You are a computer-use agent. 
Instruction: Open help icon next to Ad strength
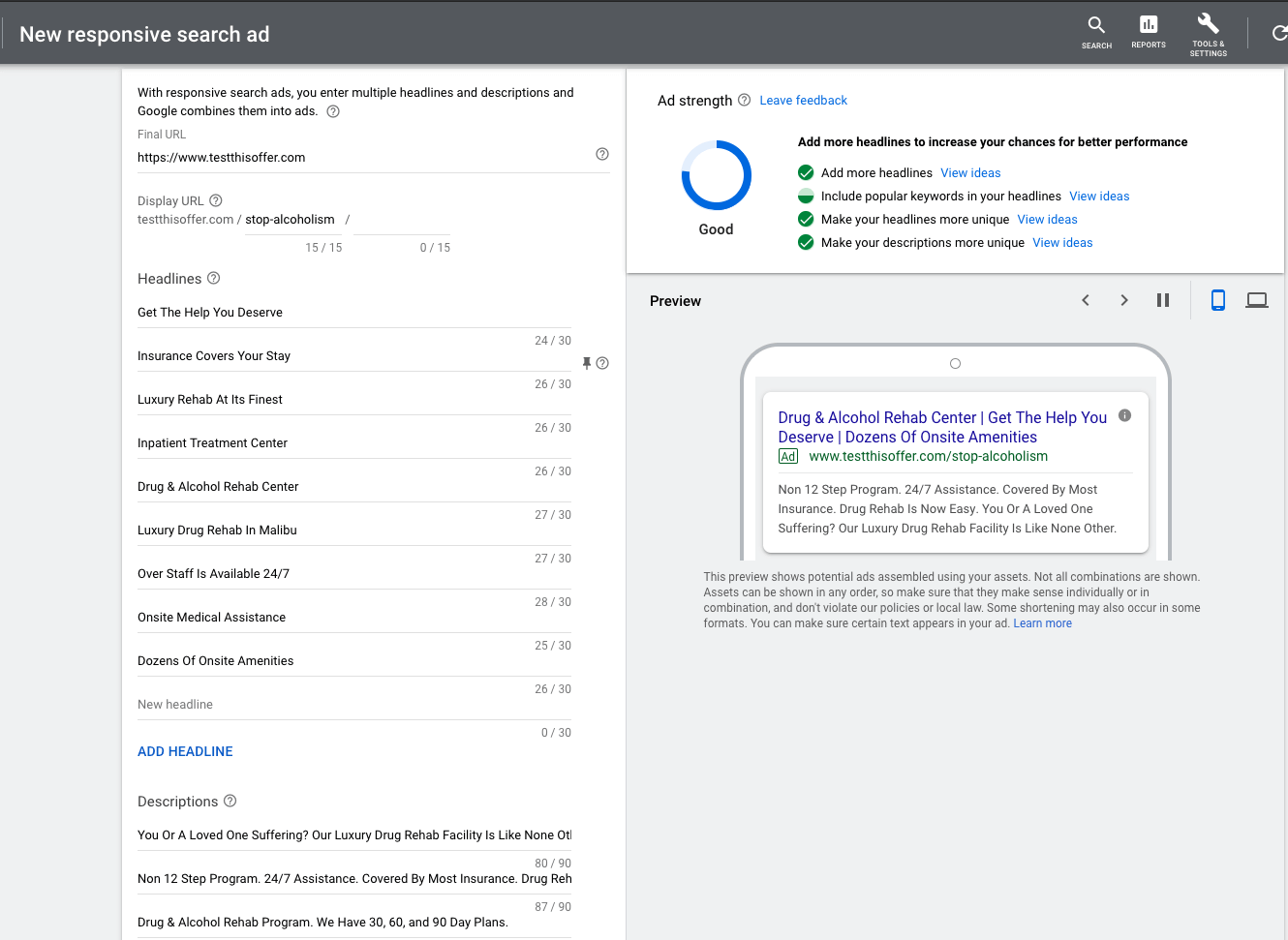tap(745, 100)
